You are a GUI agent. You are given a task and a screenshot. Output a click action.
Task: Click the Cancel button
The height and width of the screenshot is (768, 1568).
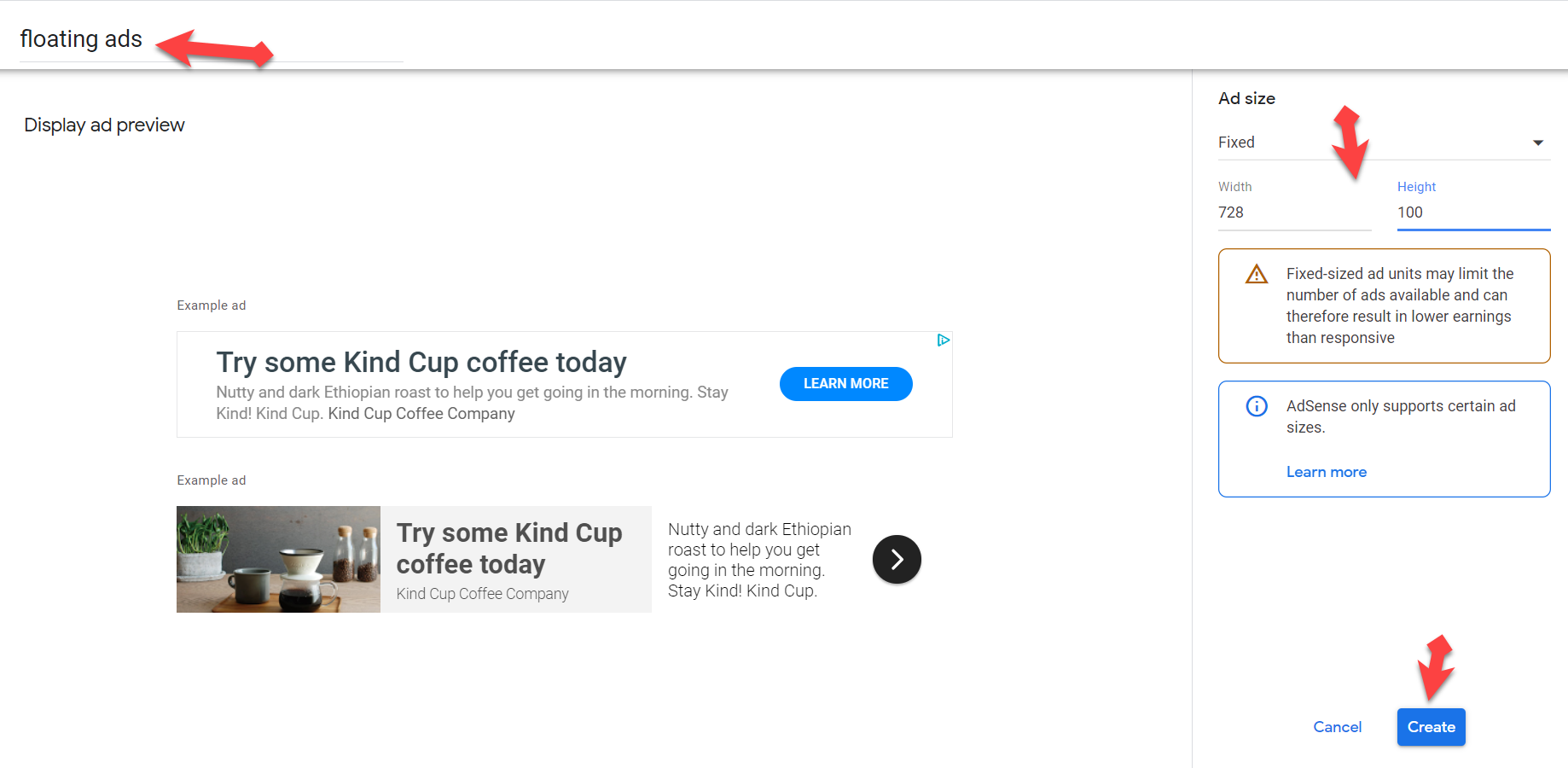click(x=1337, y=727)
